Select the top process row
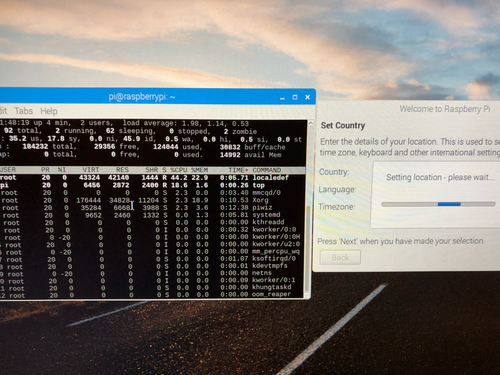Screen dimensions: 500x375 [x=153, y=185]
